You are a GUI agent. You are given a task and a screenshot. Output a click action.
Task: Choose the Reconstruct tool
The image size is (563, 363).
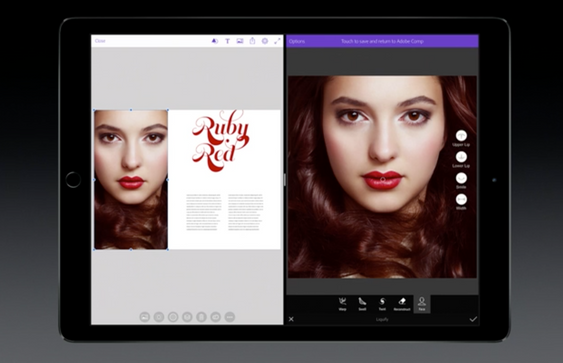click(x=402, y=304)
